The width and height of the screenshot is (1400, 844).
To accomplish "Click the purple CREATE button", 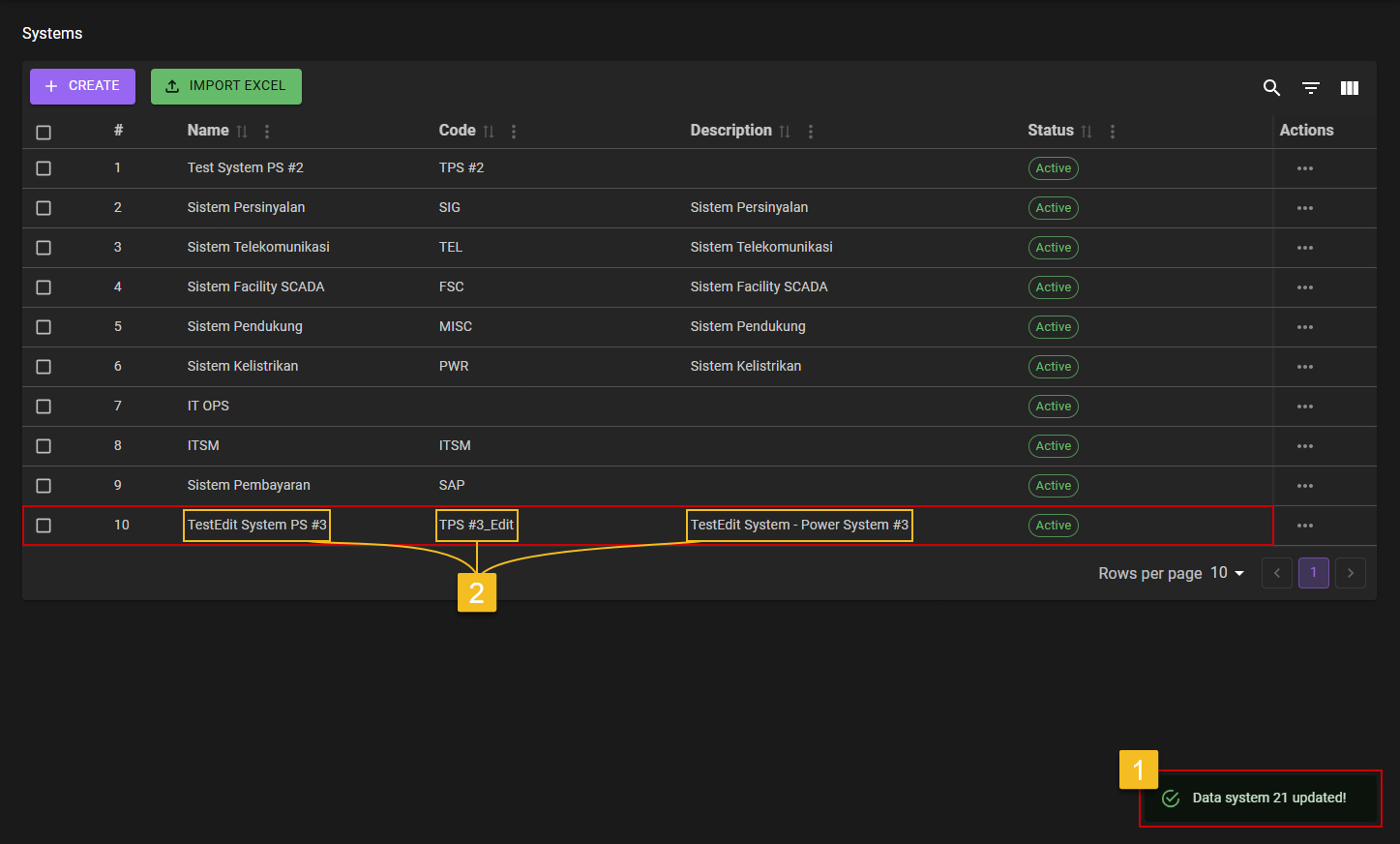I will click(x=82, y=86).
